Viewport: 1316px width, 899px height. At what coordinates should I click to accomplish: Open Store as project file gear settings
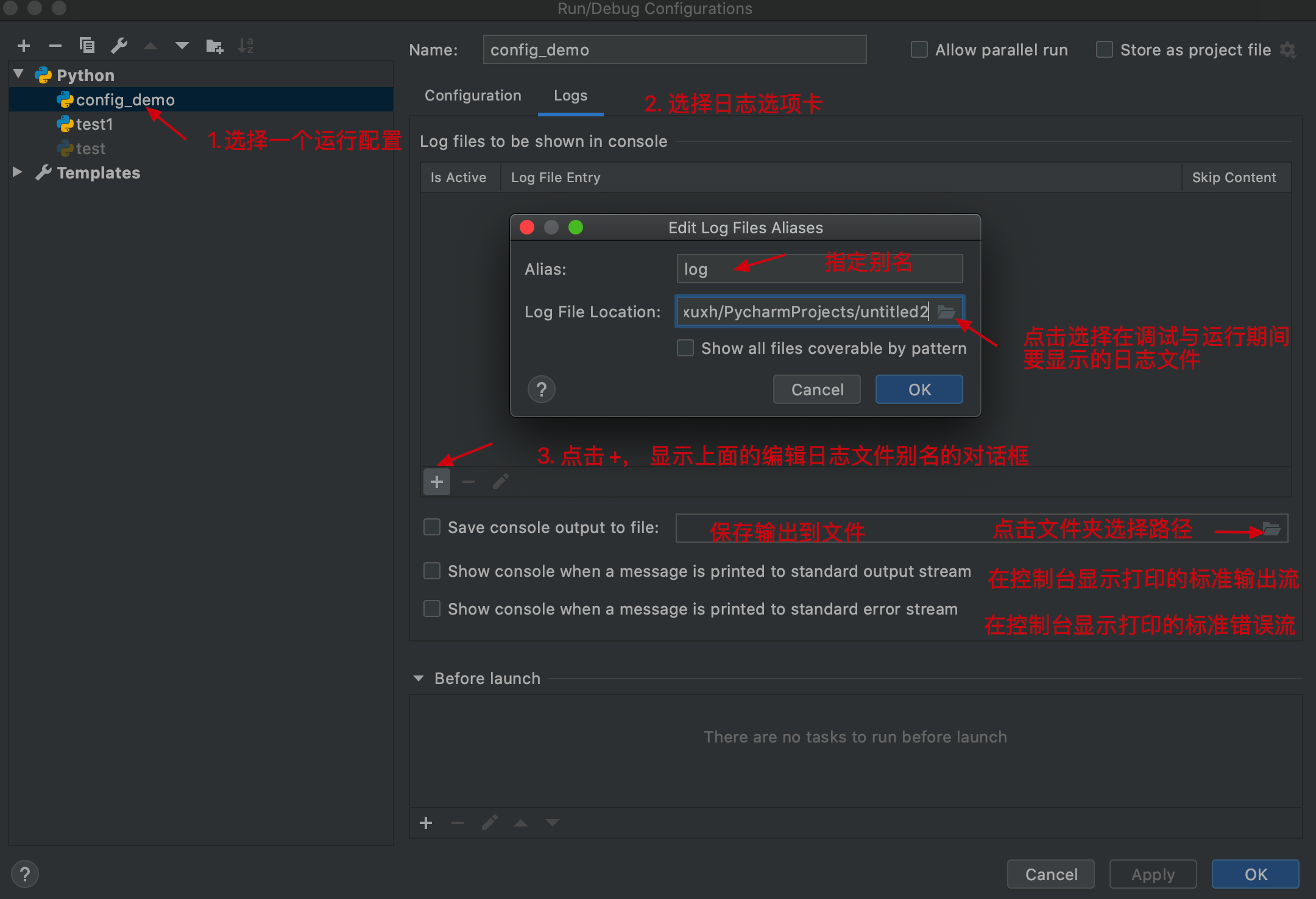click(1288, 50)
